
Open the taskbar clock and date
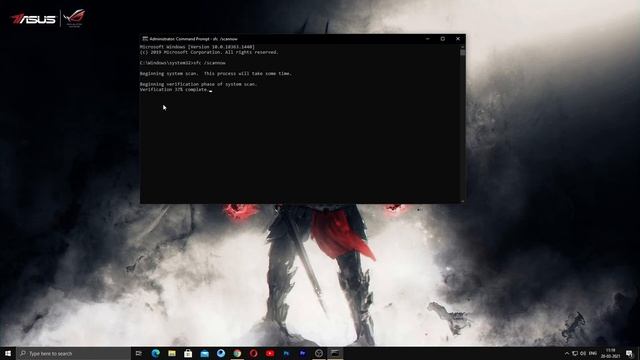[611, 353]
